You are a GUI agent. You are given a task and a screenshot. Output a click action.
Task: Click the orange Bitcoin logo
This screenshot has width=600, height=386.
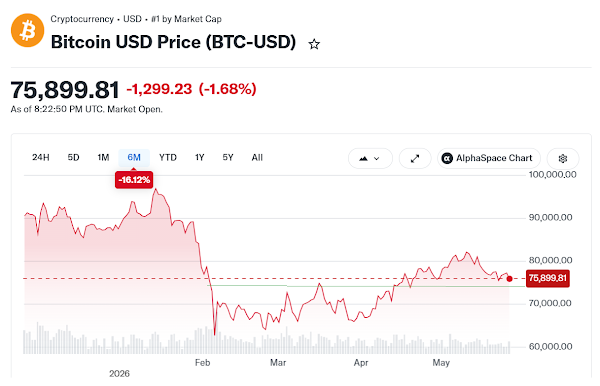pos(28,30)
